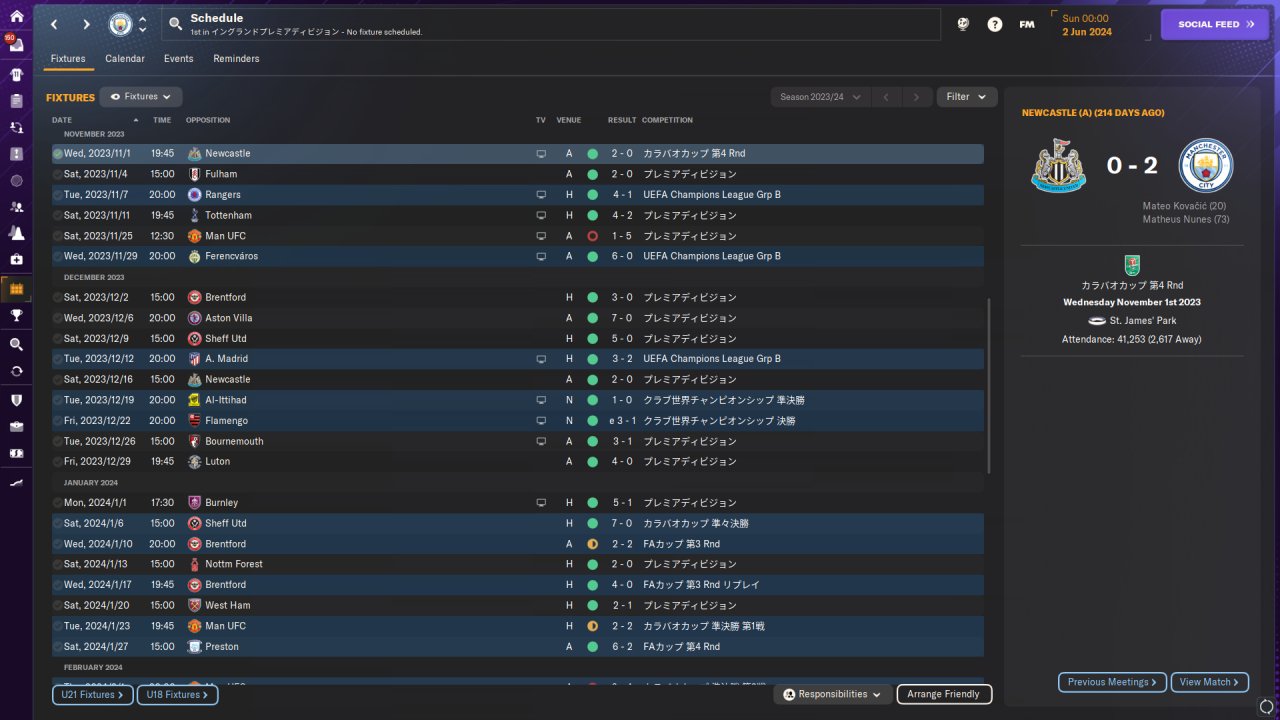
Task: Click the View Match button
Action: point(1210,682)
